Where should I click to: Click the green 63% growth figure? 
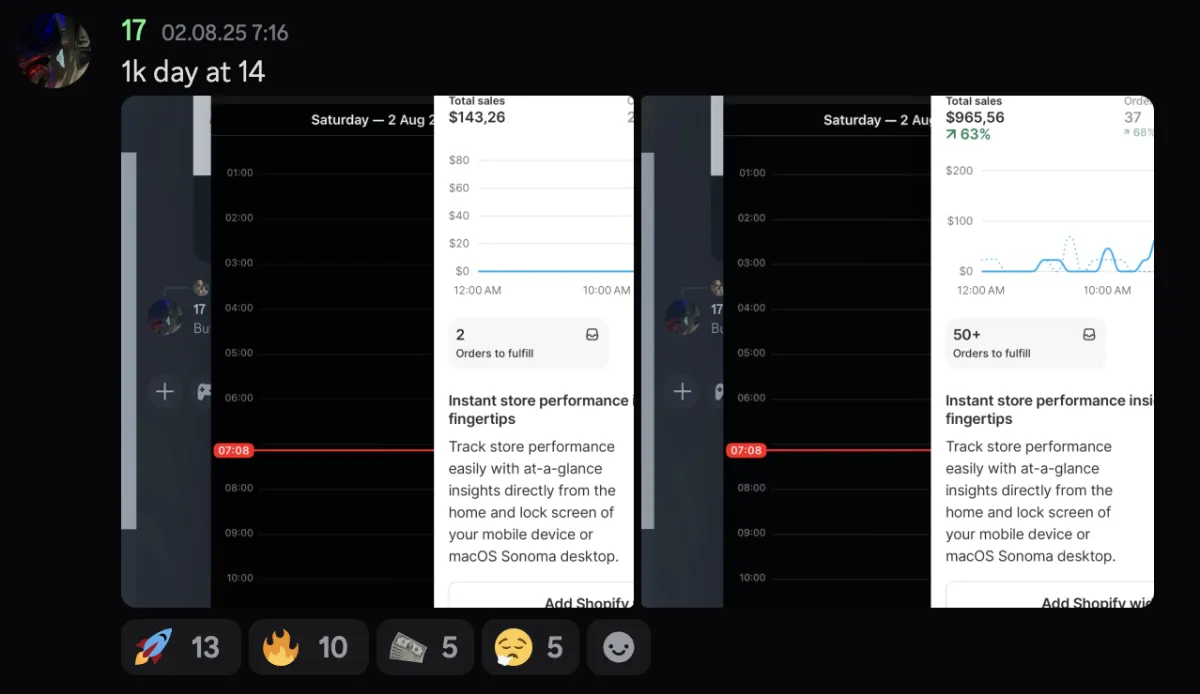click(x=968, y=134)
